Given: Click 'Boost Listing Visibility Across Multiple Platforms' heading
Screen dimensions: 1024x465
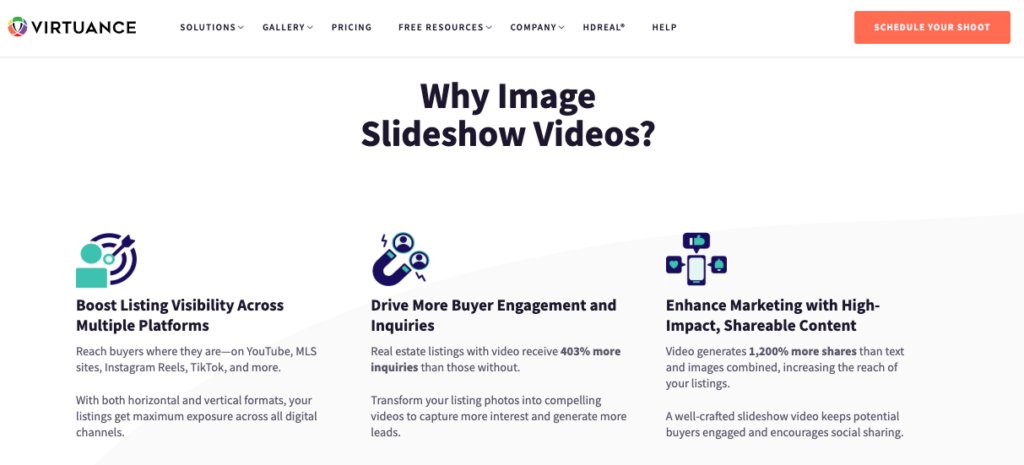Looking at the screenshot, I should tap(180, 315).
